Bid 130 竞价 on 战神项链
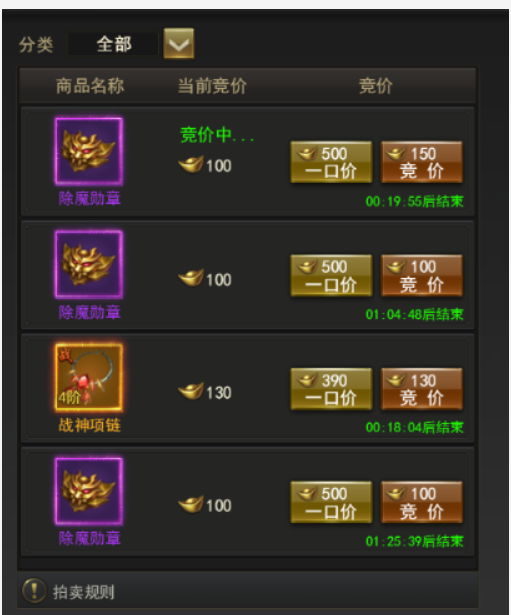The height and width of the screenshot is (615, 511). point(422,389)
